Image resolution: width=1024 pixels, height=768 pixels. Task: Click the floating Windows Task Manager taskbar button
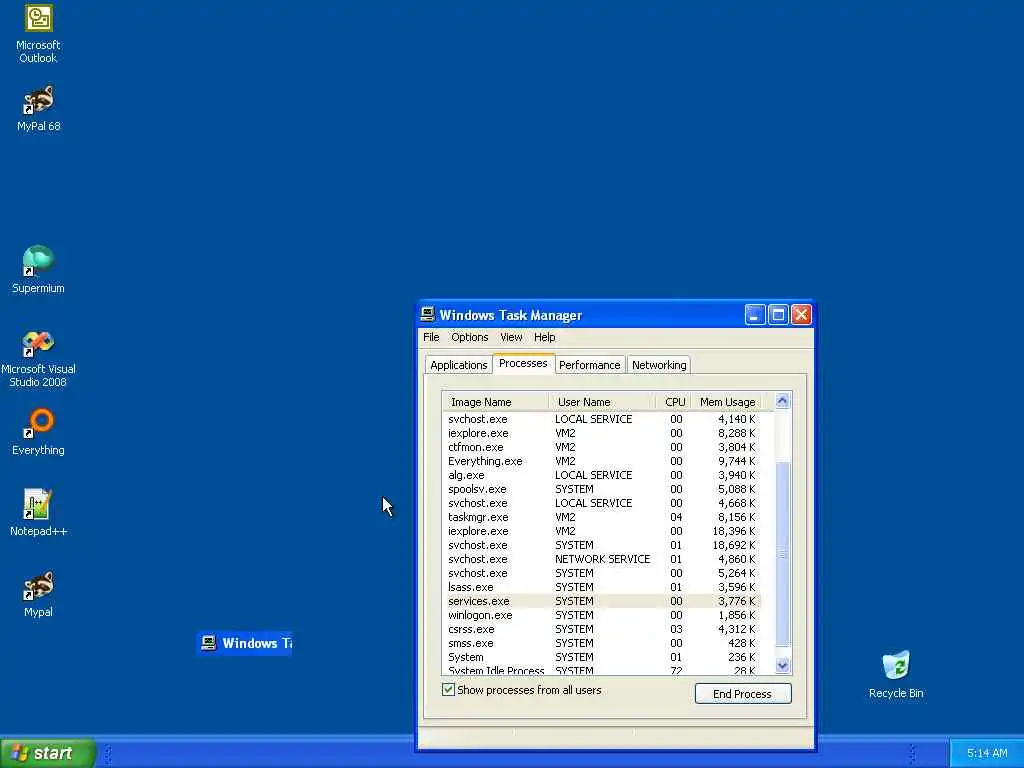point(244,643)
